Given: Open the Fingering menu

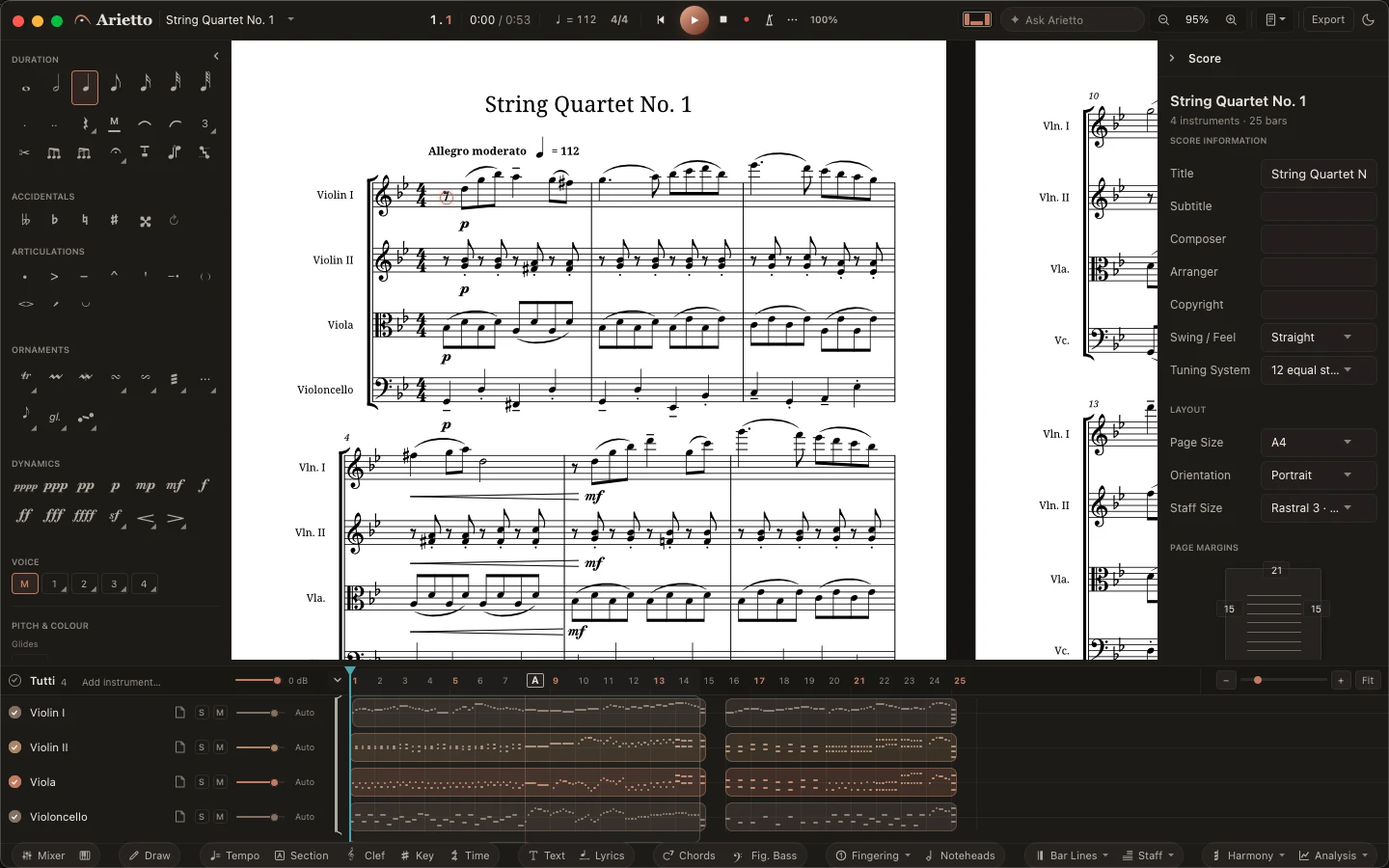Looking at the screenshot, I should [874, 855].
